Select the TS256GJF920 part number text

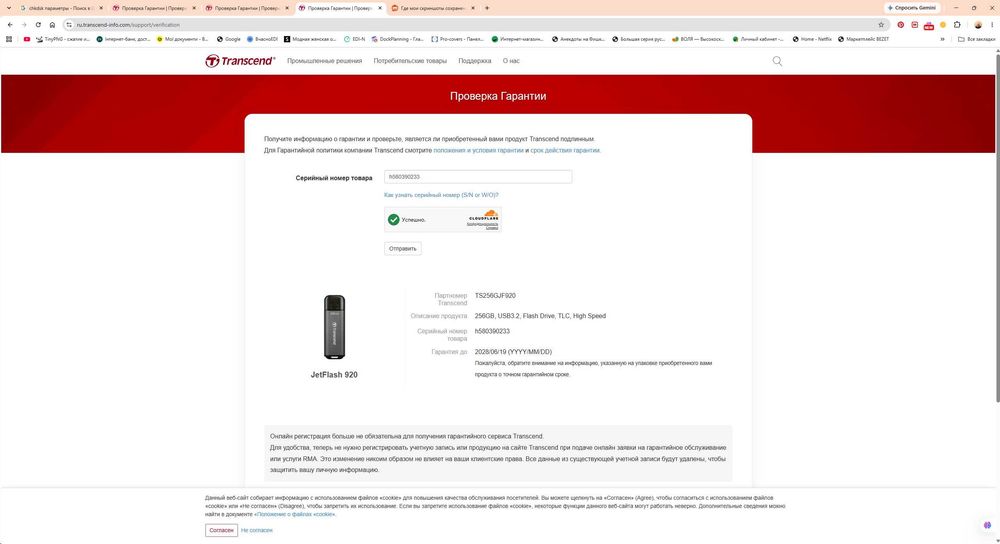(495, 296)
